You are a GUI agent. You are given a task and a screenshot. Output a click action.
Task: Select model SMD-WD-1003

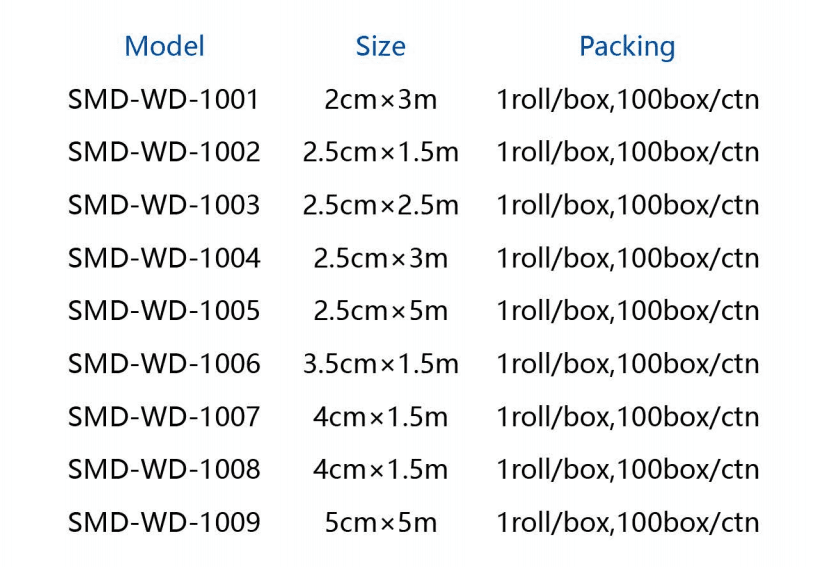[164, 205]
